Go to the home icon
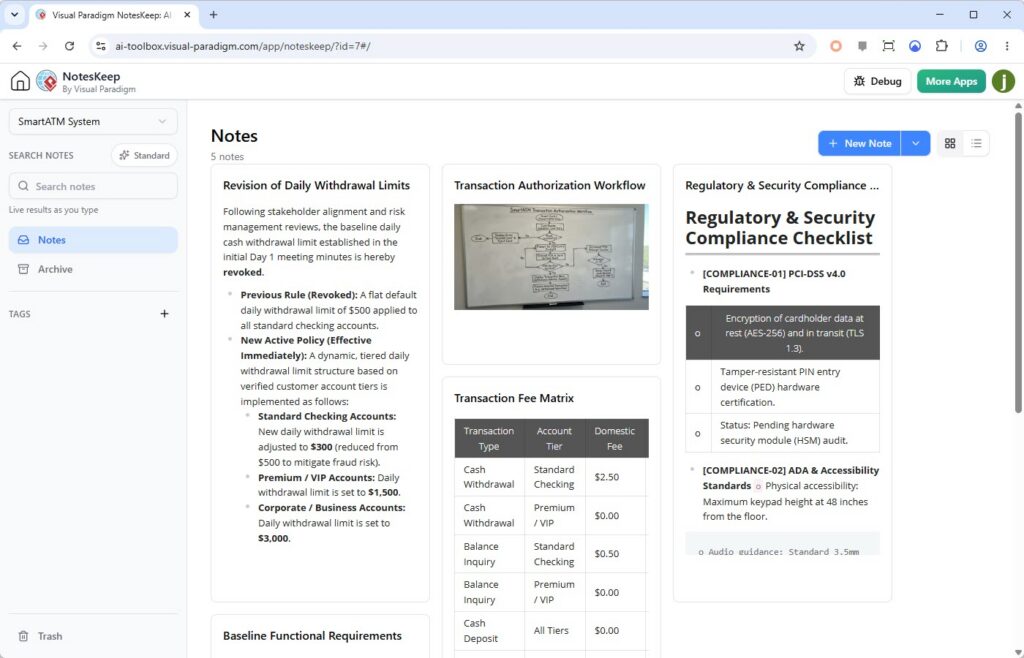 click(x=20, y=81)
